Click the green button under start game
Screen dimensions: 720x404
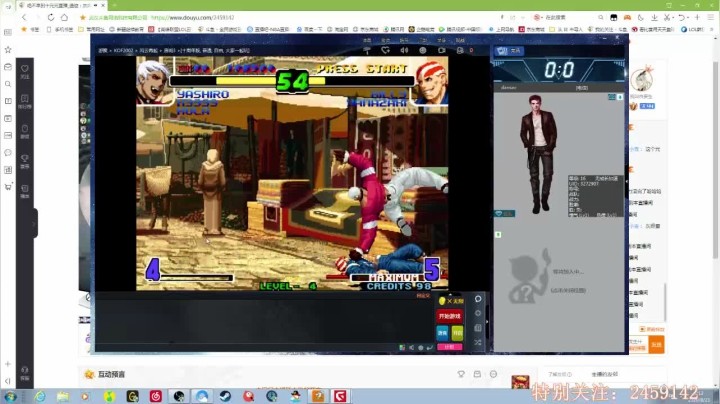tap(457, 332)
